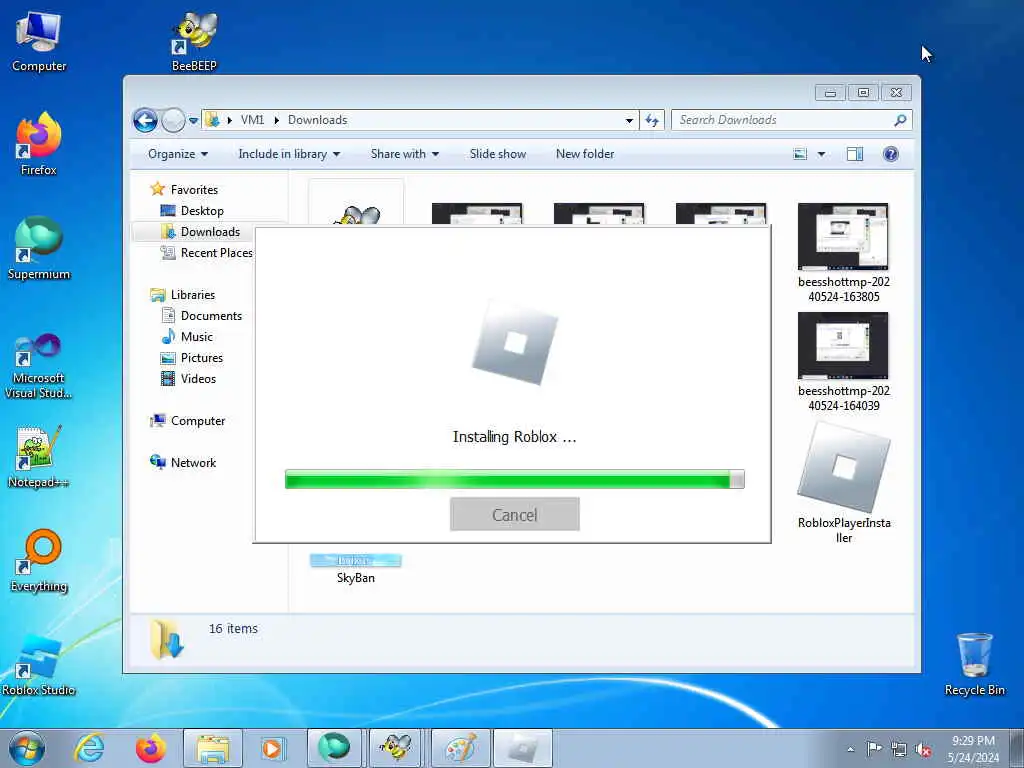Open Pictures library
1024x768 pixels.
[x=202, y=358]
